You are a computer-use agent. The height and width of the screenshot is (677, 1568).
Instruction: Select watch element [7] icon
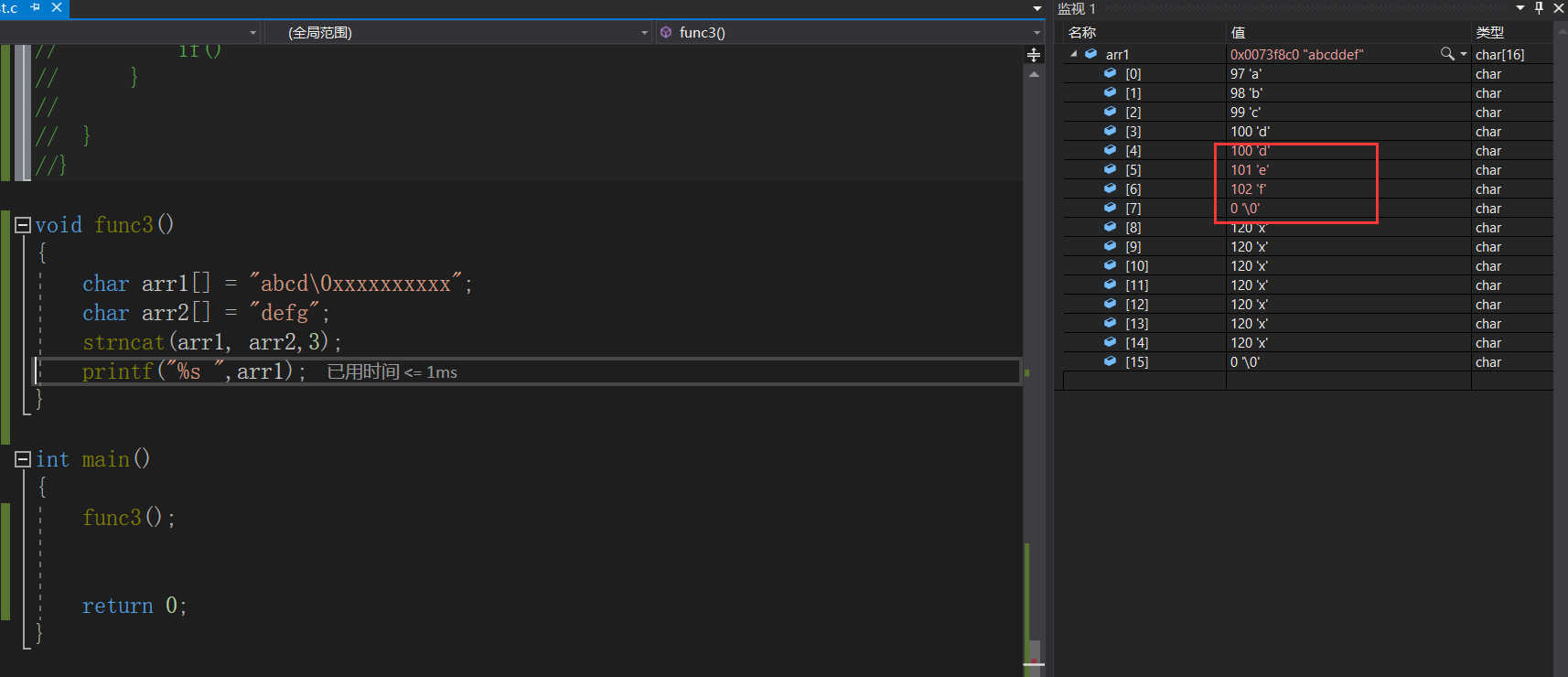tap(1110, 208)
